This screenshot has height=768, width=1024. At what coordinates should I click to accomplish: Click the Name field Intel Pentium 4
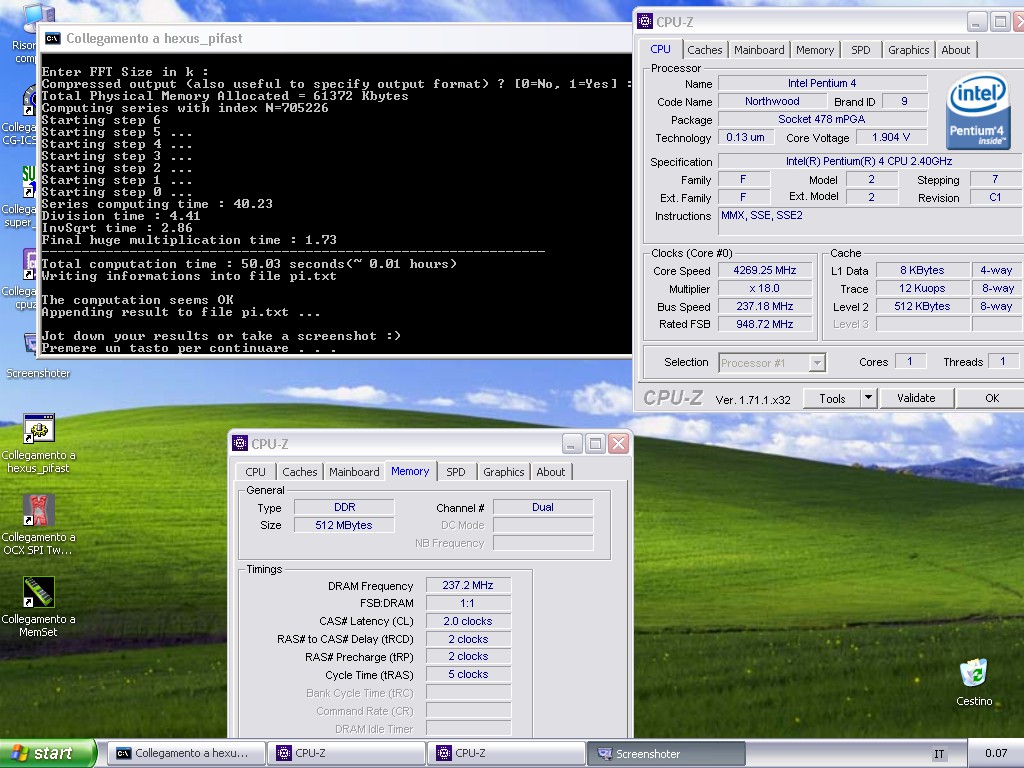[822, 83]
